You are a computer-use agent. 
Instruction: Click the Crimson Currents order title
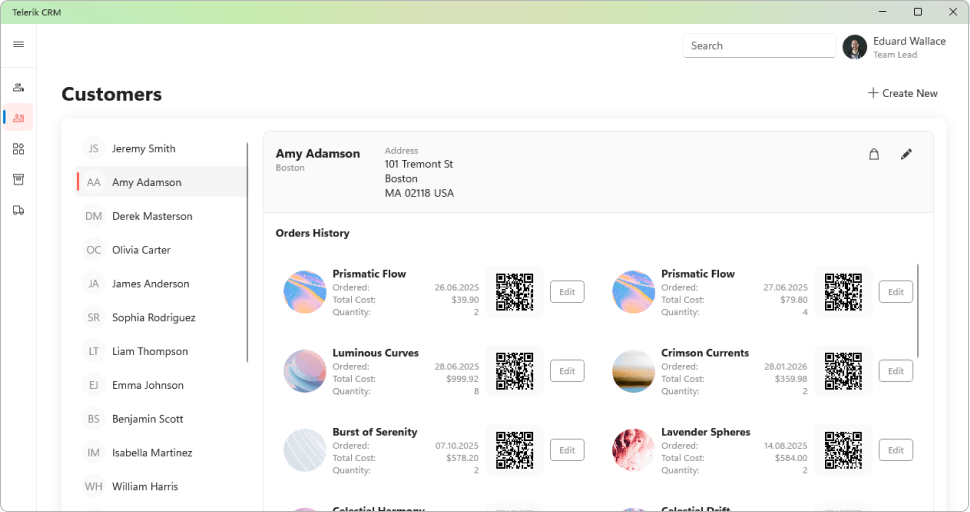(705, 352)
